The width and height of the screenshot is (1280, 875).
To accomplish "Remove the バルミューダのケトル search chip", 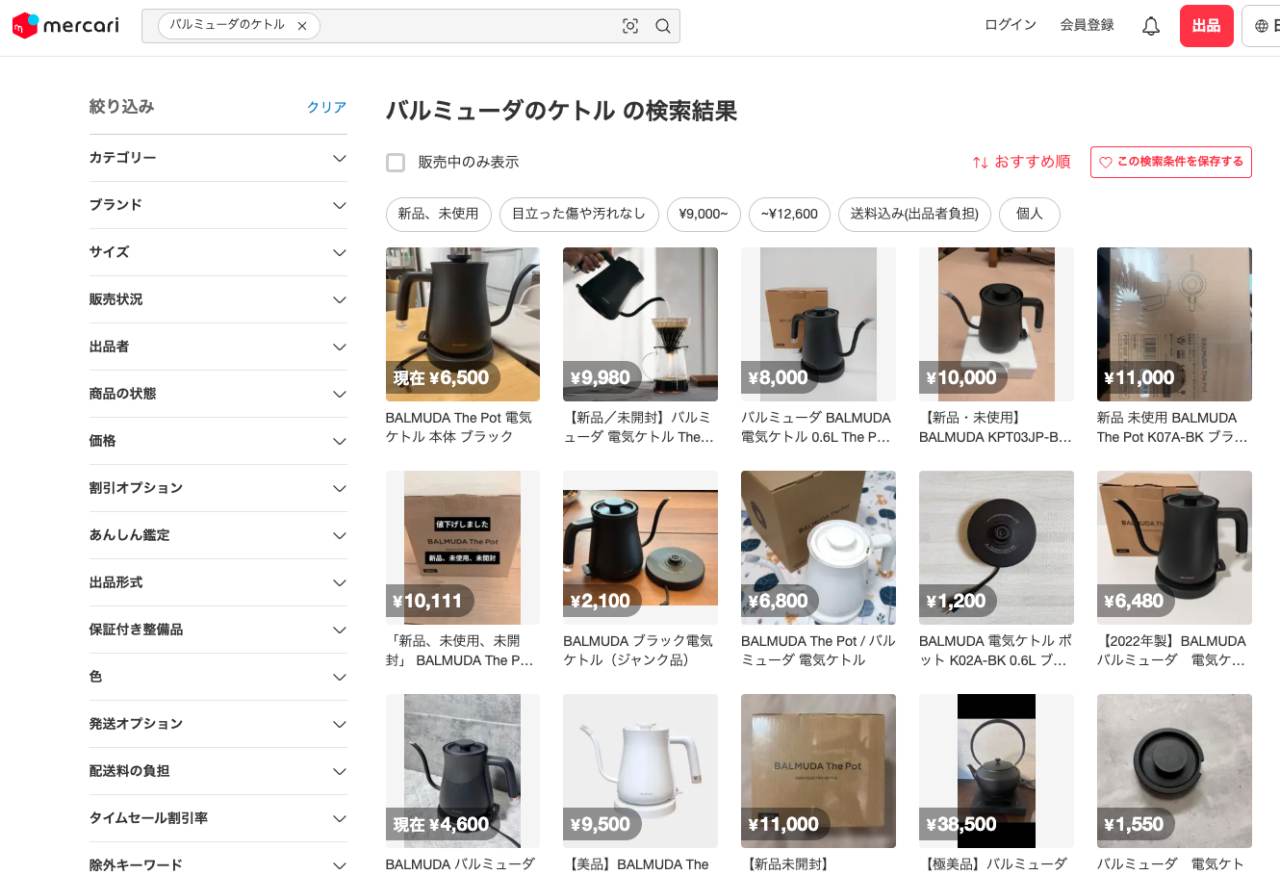I will tap(302, 26).
